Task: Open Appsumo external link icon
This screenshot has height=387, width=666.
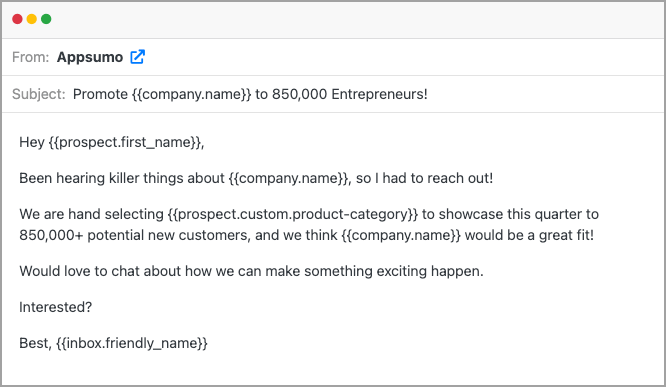Action: [x=137, y=56]
